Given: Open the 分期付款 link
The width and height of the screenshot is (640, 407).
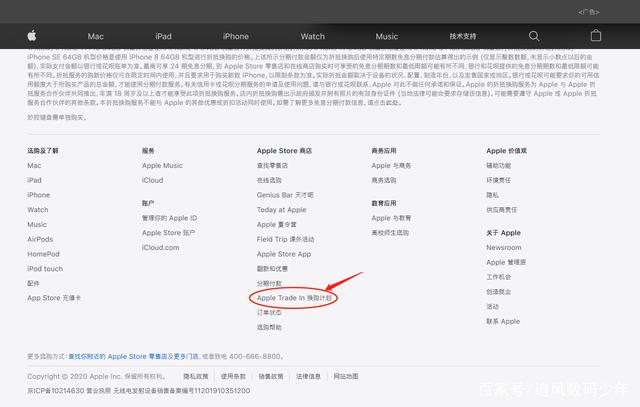Looking at the screenshot, I should click(x=269, y=283).
